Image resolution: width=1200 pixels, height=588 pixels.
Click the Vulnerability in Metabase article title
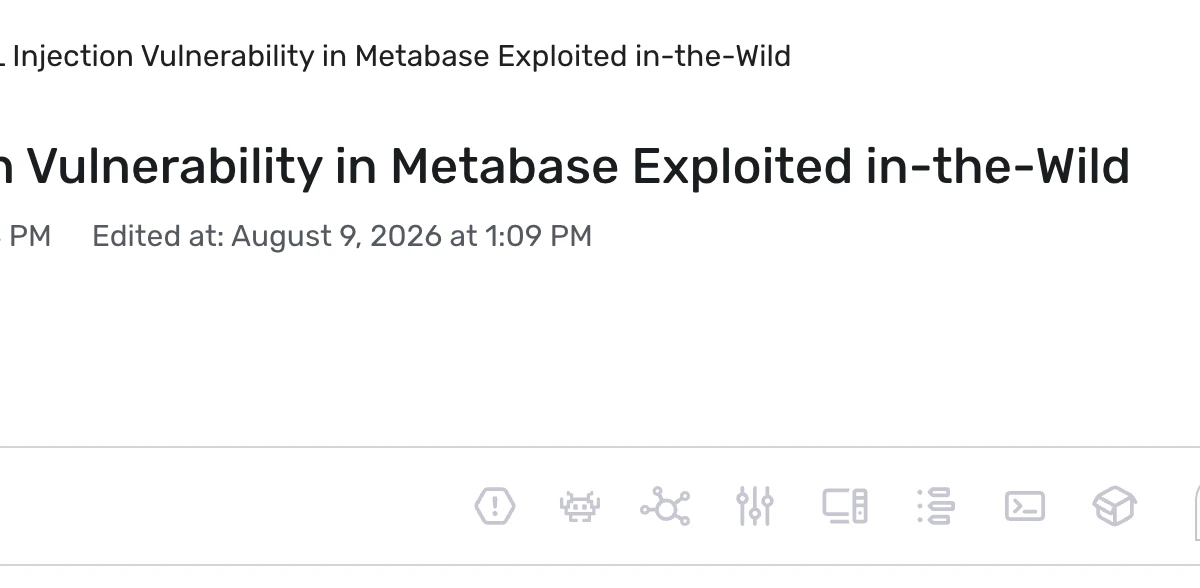(565, 166)
